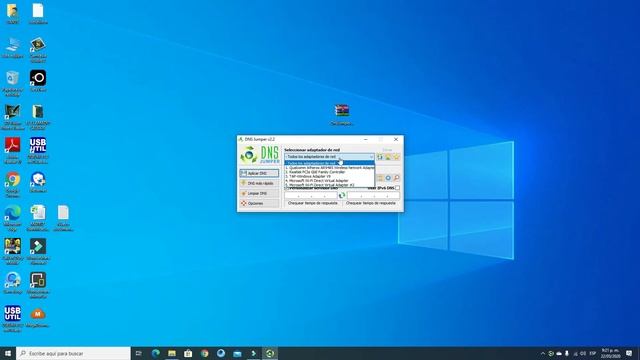Click the left DNS server IP input field
Screen dimensions: 640x360
pyautogui.click(x=311, y=196)
